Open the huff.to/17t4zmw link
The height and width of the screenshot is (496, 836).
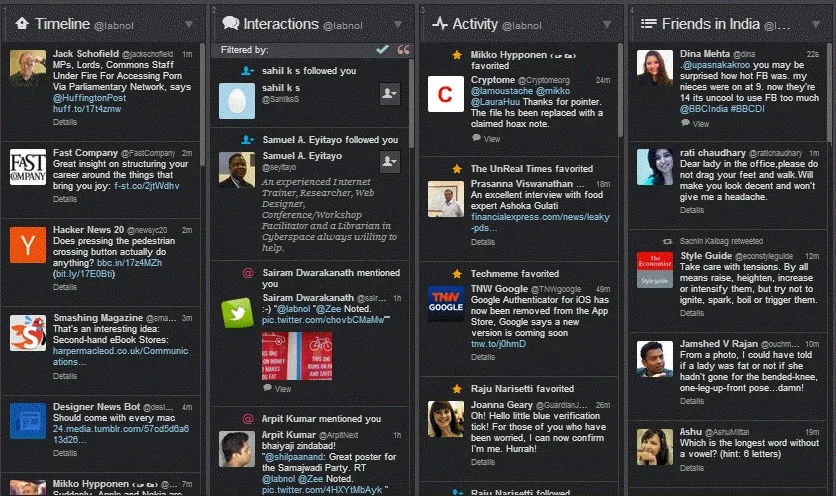tap(87, 109)
